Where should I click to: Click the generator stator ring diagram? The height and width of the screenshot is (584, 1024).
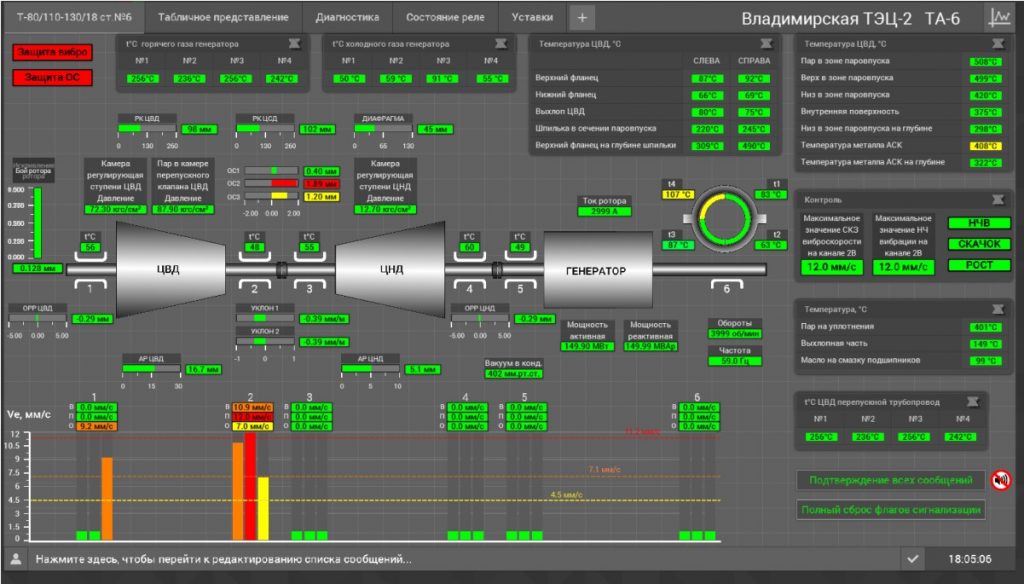pyautogui.click(x=725, y=219)
